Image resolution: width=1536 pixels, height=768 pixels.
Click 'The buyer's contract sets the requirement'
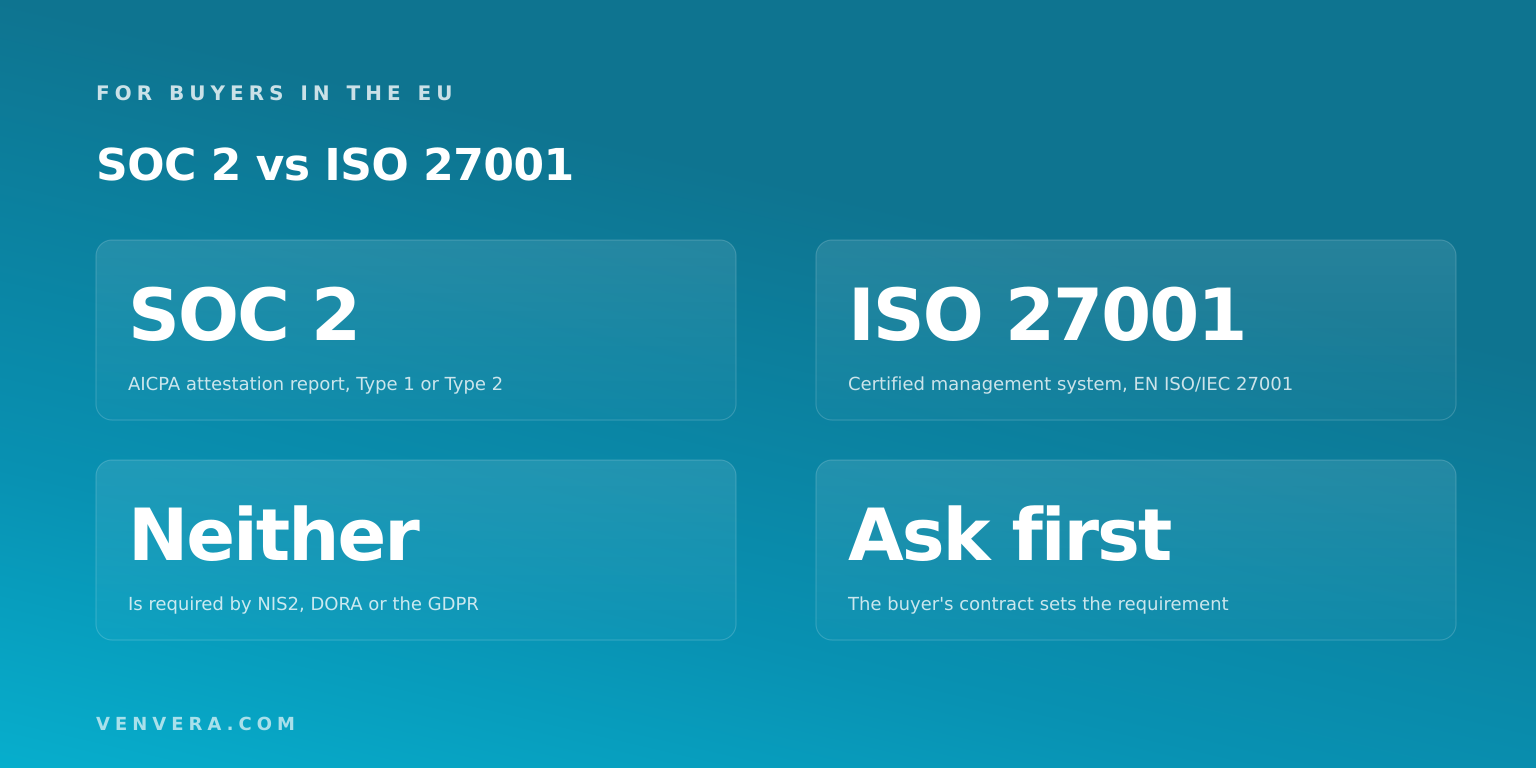[1038, 604]
